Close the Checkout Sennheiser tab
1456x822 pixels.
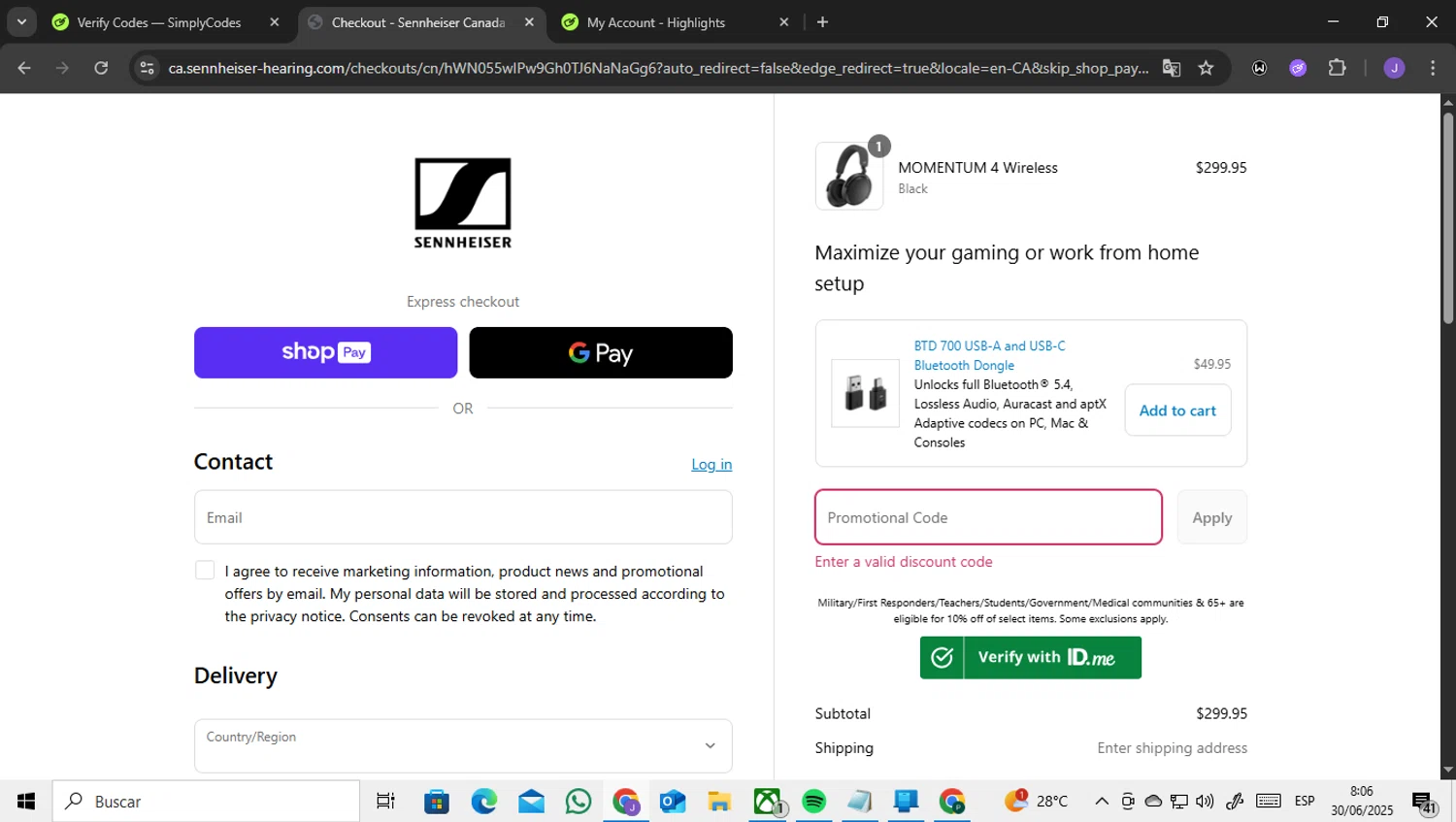529,22
